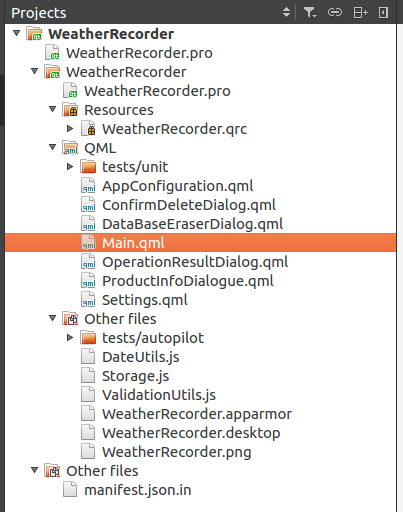403x512 pixels.
Task: Click the filter tree icon
Action: click(310, 13)
